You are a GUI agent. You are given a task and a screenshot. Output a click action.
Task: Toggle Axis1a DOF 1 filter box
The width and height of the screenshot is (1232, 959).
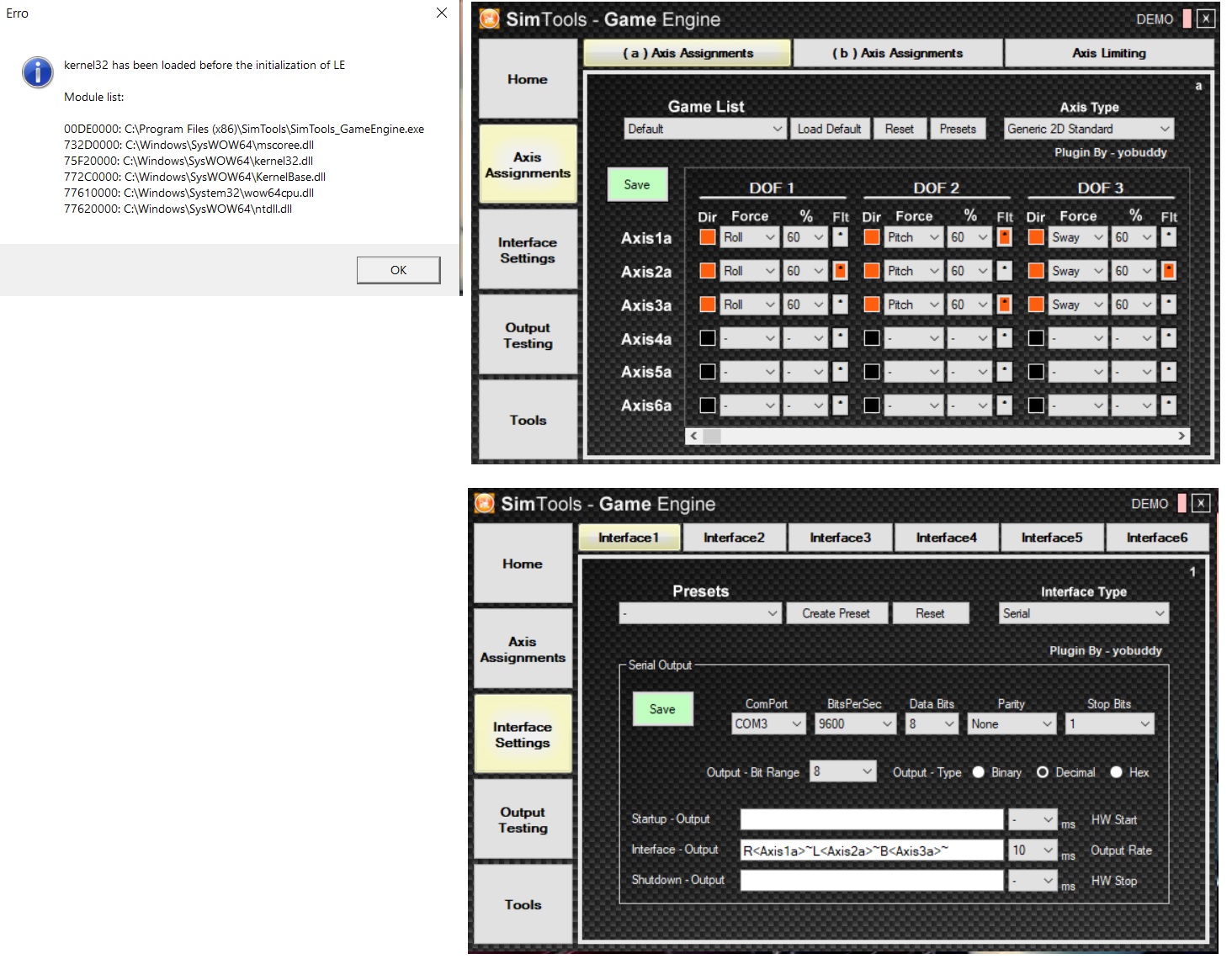840,237
